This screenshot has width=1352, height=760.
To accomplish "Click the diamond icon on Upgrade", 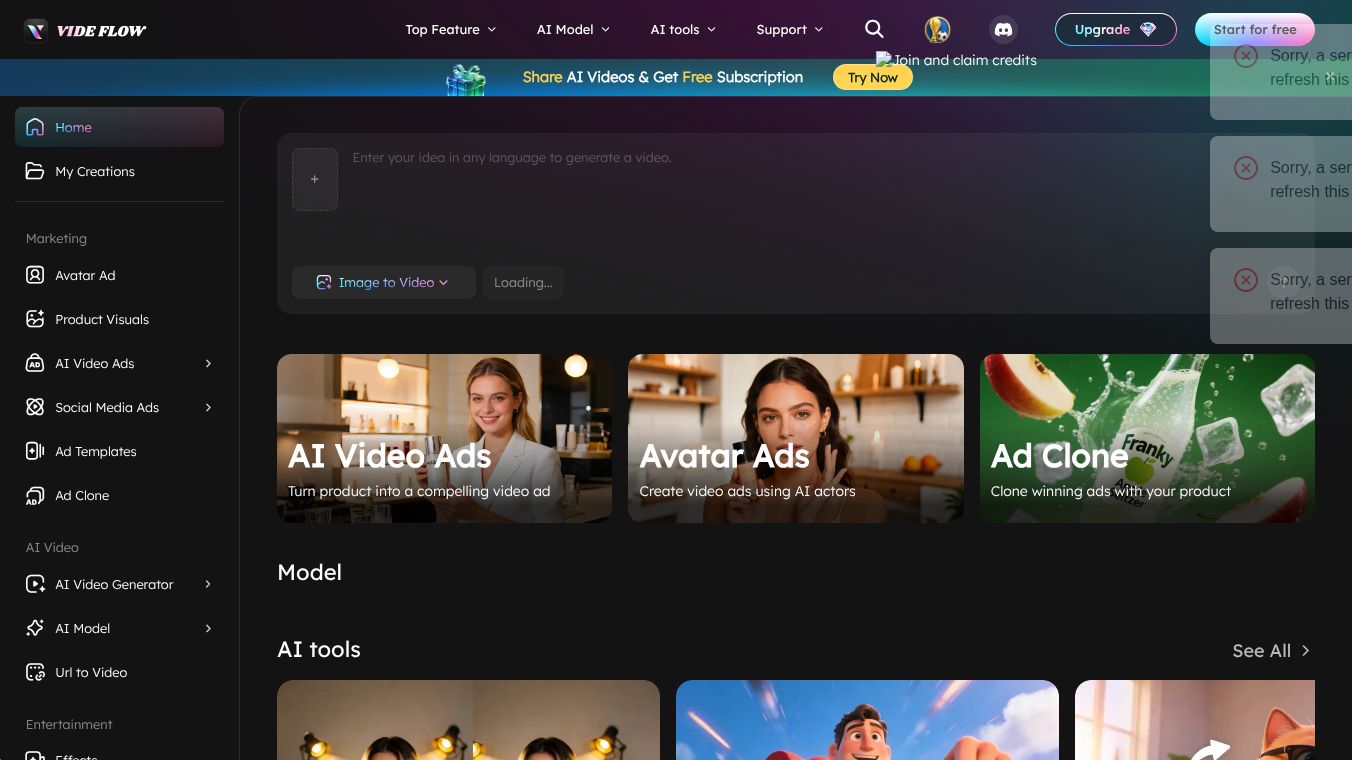I will click(1148, 30).
